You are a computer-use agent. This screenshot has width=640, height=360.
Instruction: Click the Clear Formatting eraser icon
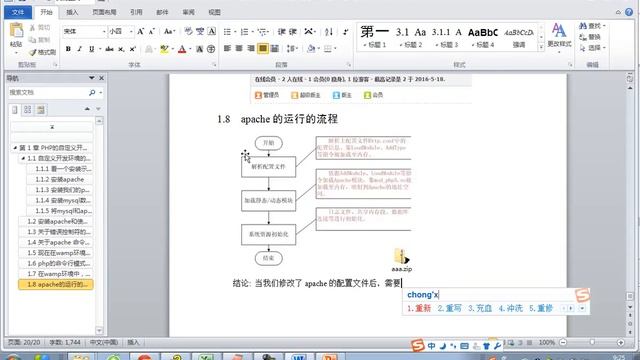pyautogui.click(x=188, y=31)
